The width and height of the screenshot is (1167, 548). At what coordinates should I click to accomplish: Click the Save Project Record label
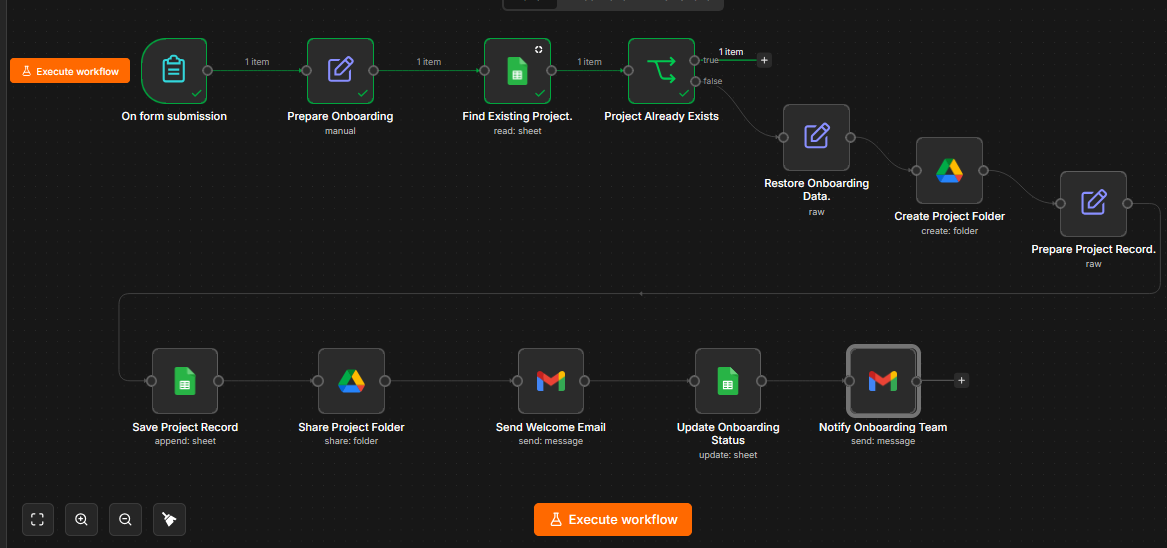click(185, 427)
